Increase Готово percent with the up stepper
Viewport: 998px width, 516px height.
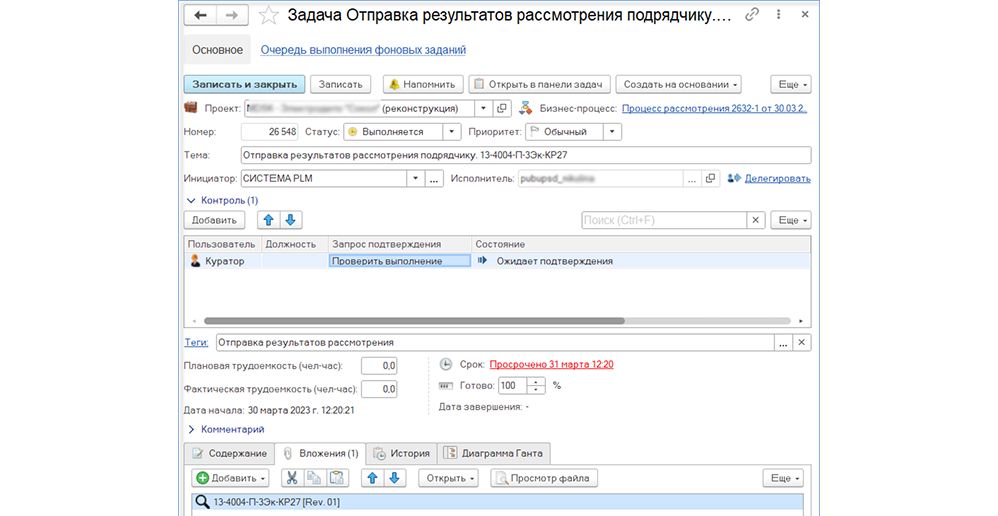[x=536, y=382]
